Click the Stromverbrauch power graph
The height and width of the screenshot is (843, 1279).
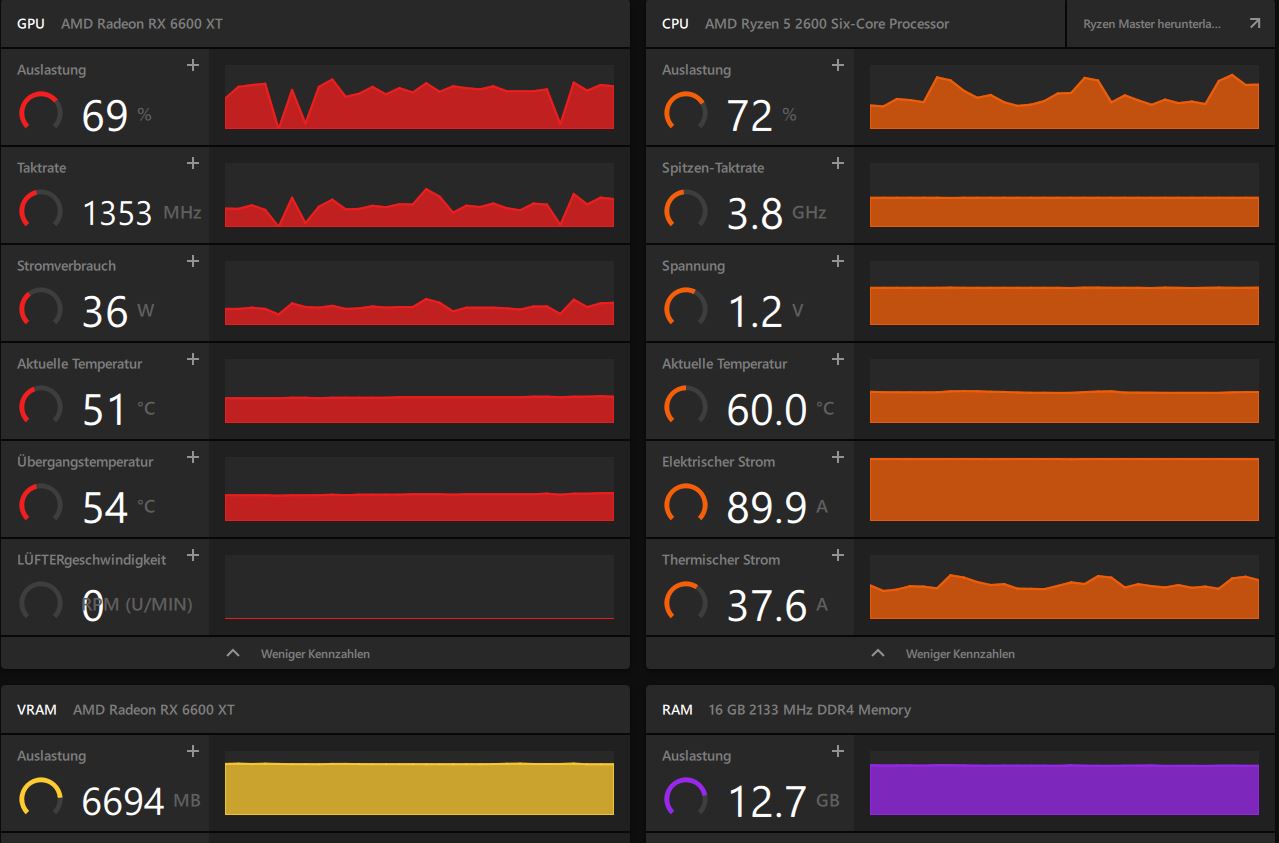coord(419,293)
